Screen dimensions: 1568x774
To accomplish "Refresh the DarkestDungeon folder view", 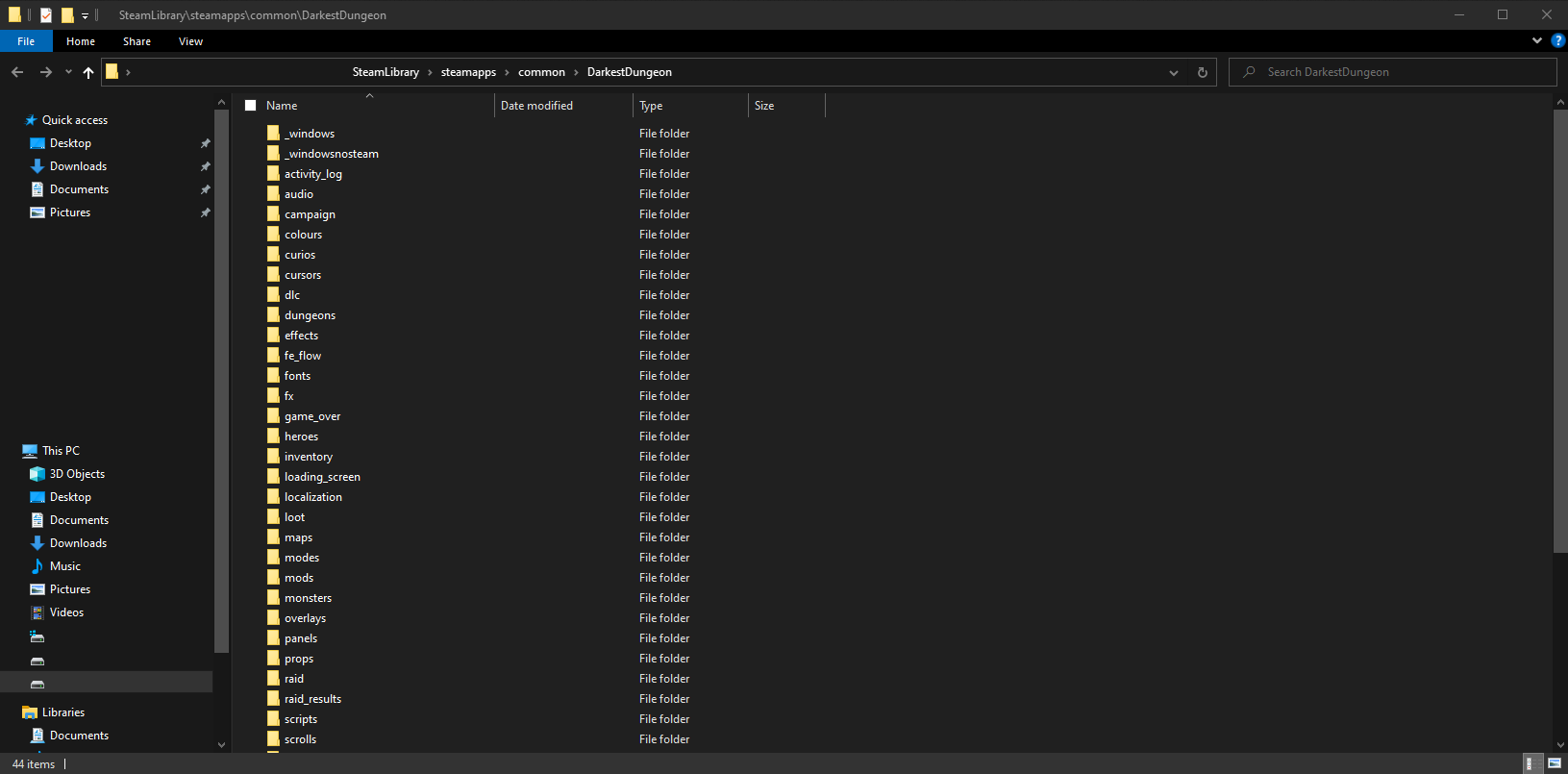I will [x=1202, y=72].
